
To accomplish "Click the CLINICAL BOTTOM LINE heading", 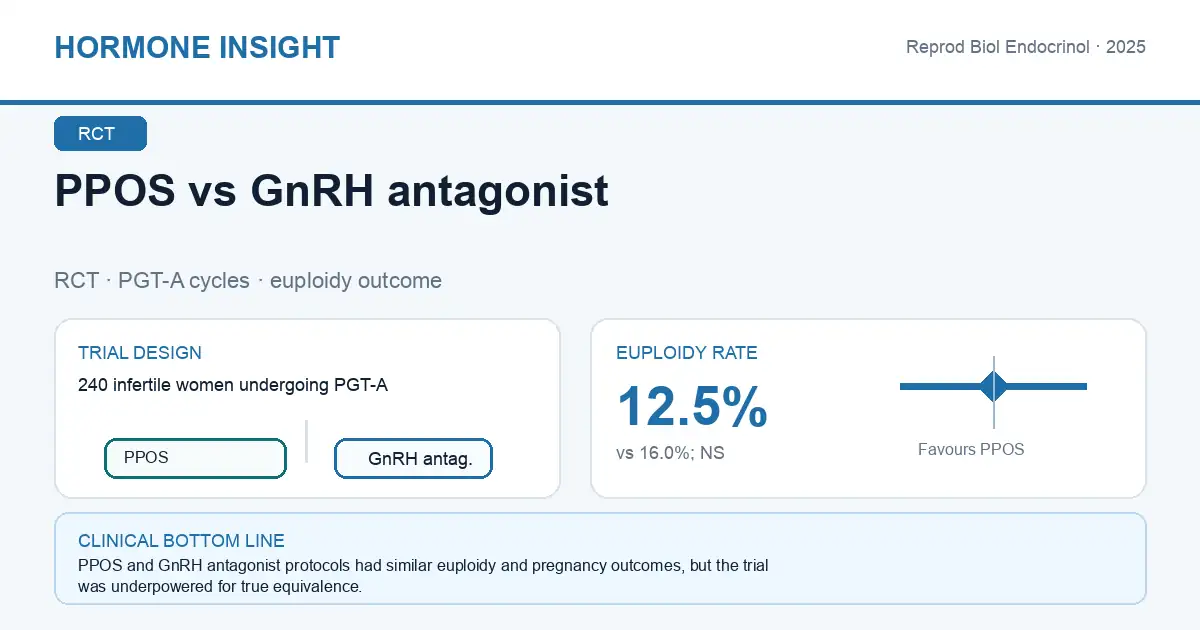I will tap(181, 541).
